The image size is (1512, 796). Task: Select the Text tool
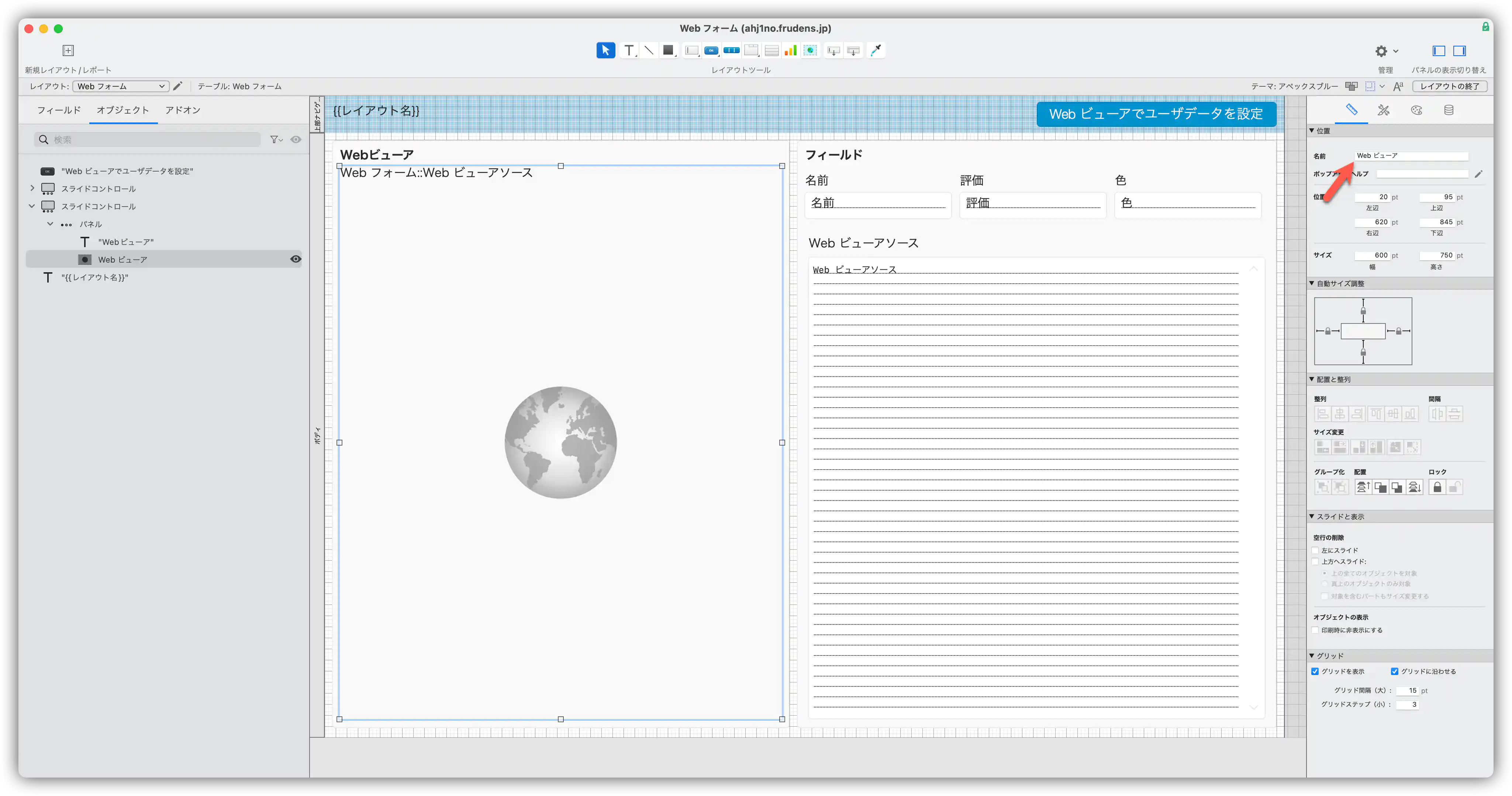click(629, 51)
